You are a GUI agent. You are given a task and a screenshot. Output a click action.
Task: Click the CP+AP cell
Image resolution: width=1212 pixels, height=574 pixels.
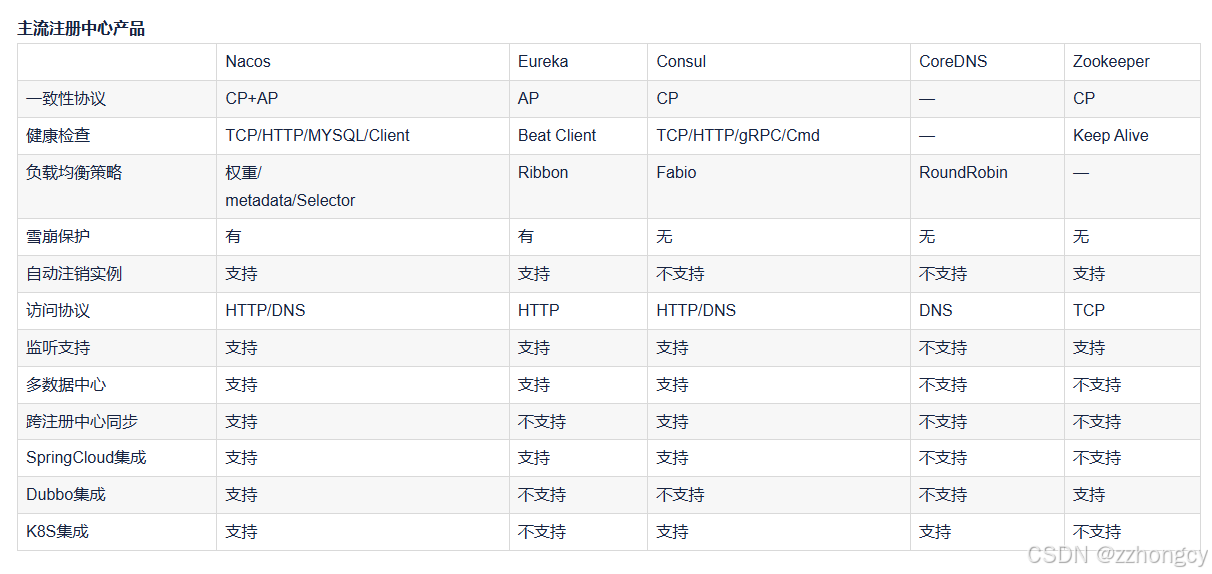click(252, 99)
